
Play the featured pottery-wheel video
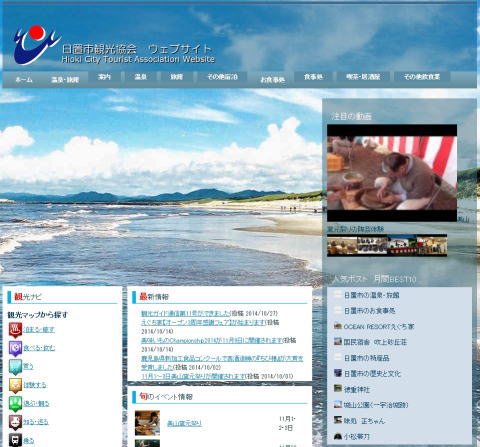click(392, 173)
